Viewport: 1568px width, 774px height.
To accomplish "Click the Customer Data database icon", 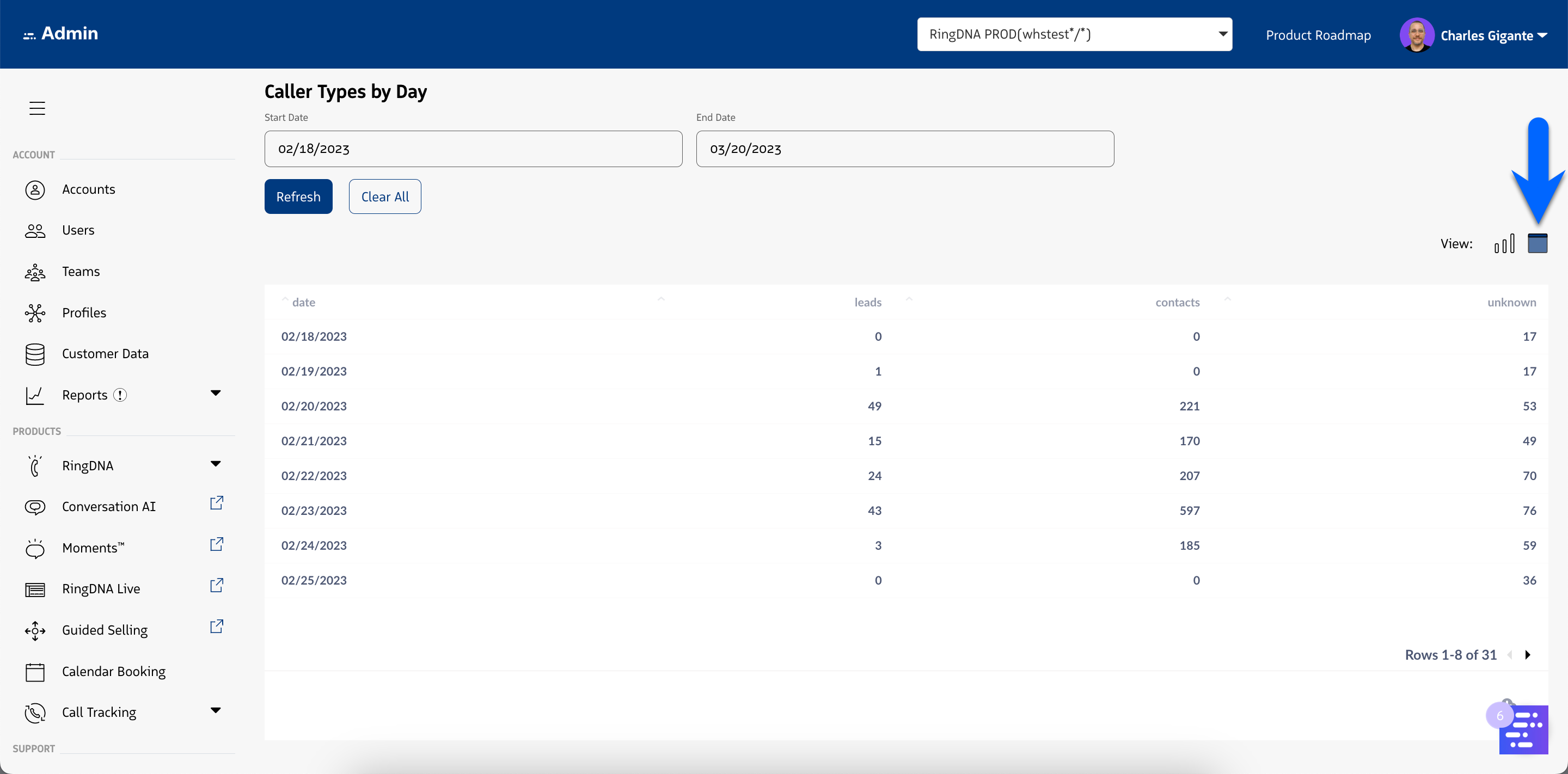I will (x=35, y=354).
